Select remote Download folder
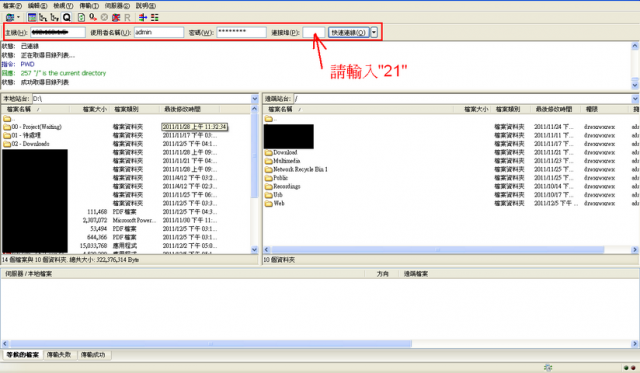This screenshot has width=640, height=373. coord(281,153)
